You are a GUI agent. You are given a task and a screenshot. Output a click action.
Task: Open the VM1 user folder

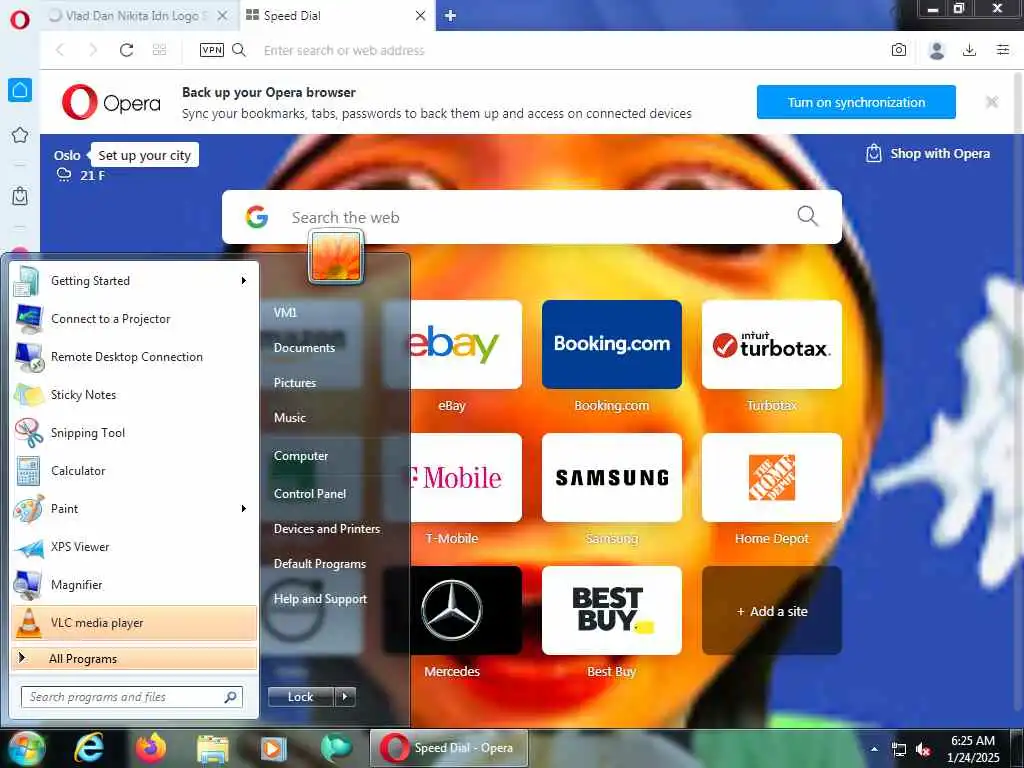coord(285,313)
